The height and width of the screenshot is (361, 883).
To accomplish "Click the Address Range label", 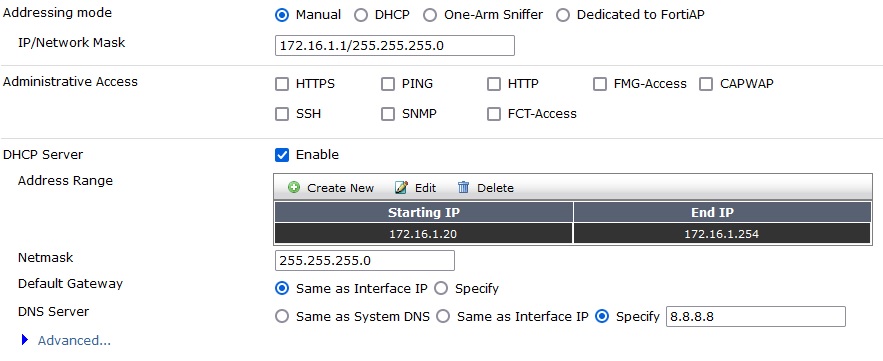I will pyautogui.click(x=65, y=181).
